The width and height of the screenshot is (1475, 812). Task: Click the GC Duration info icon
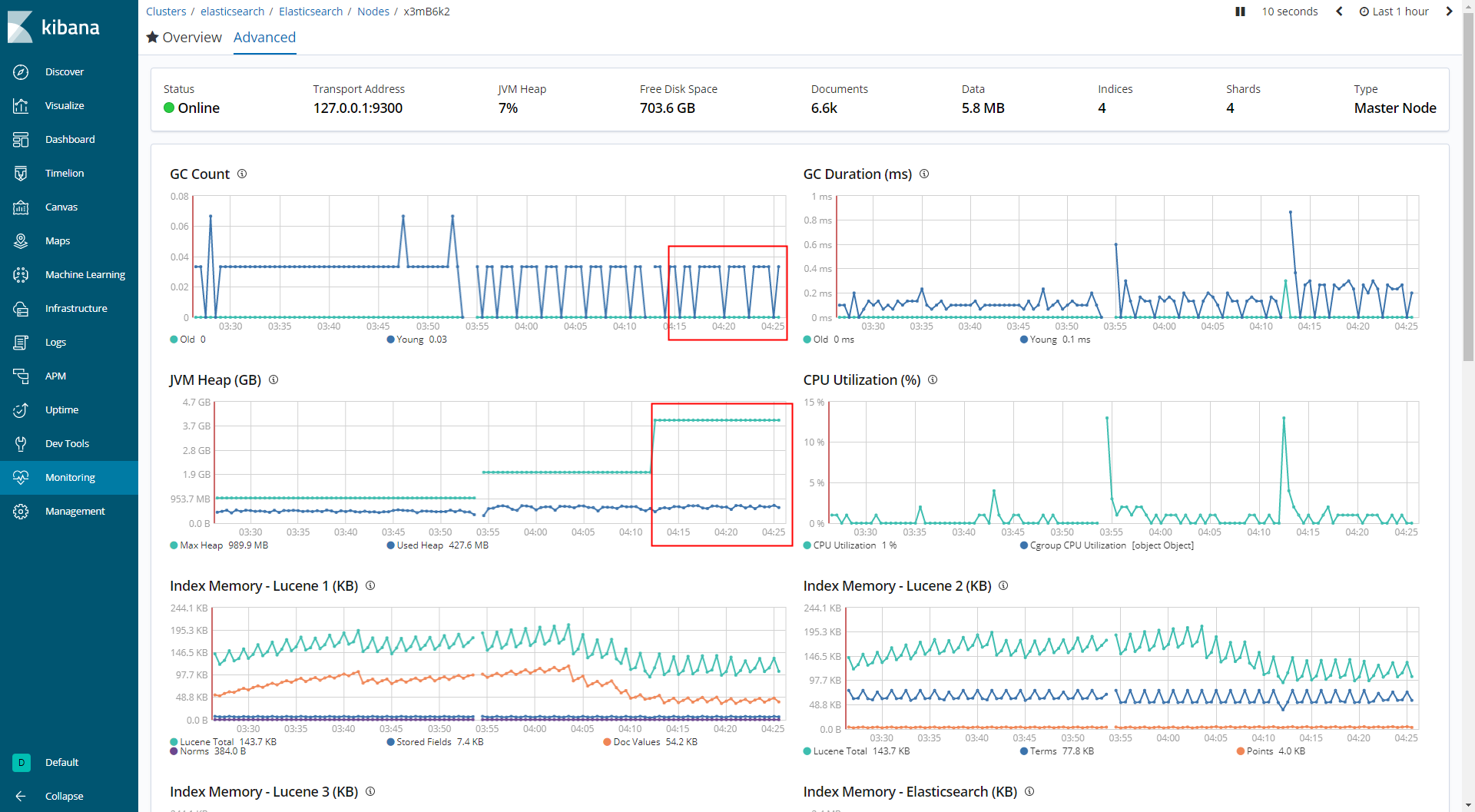point(924,174)
